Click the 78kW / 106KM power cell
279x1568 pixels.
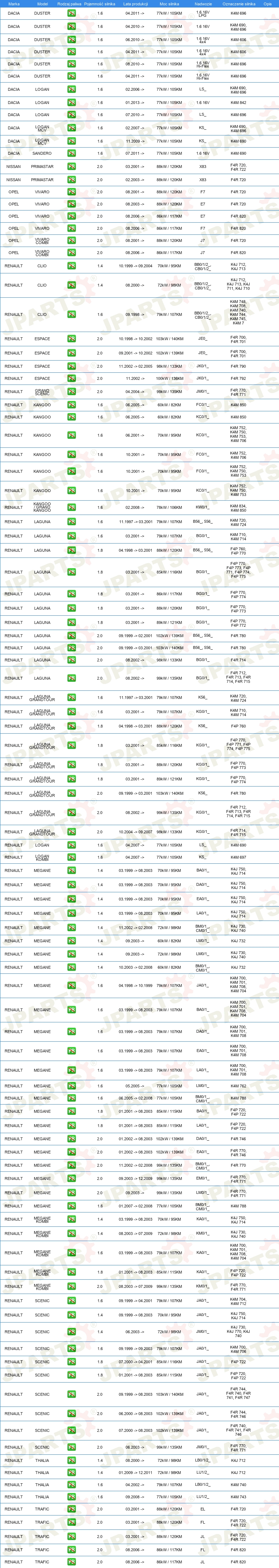coord(169,507)
